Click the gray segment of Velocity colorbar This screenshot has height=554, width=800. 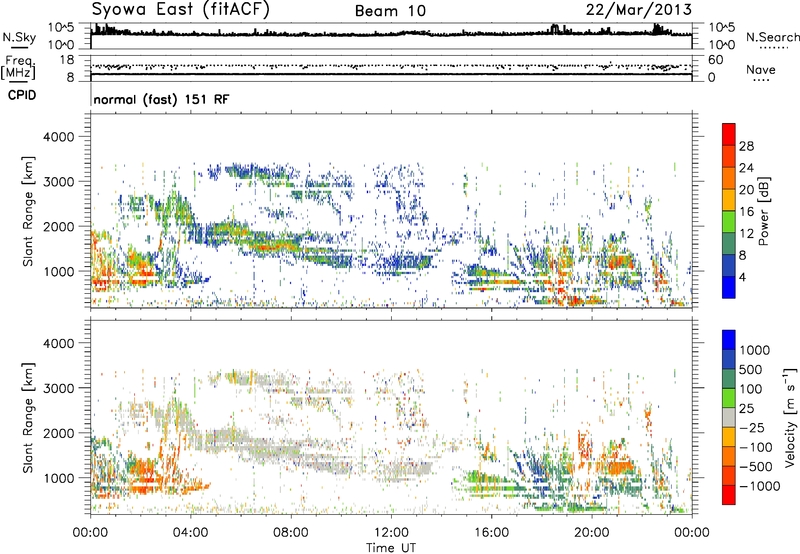(729, 417)
